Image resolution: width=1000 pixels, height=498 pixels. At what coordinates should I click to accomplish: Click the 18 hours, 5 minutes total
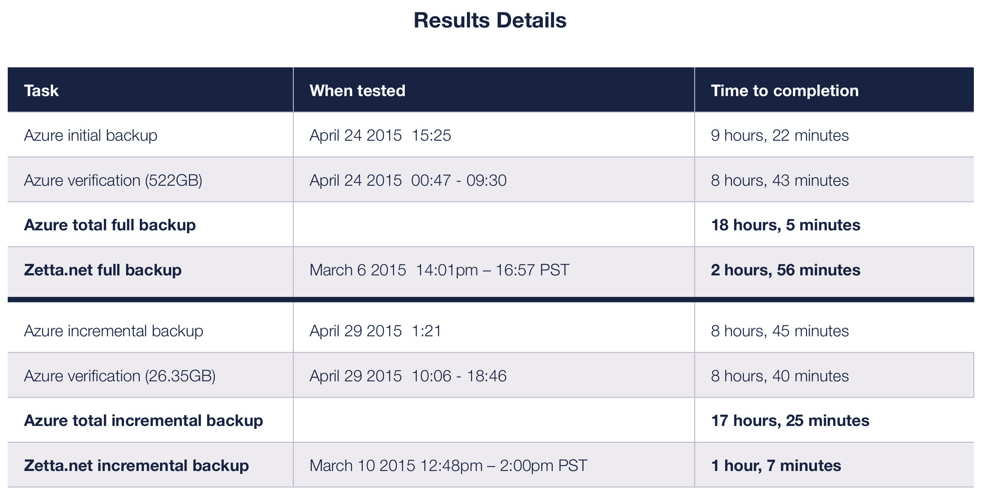[x=786, y=225]
